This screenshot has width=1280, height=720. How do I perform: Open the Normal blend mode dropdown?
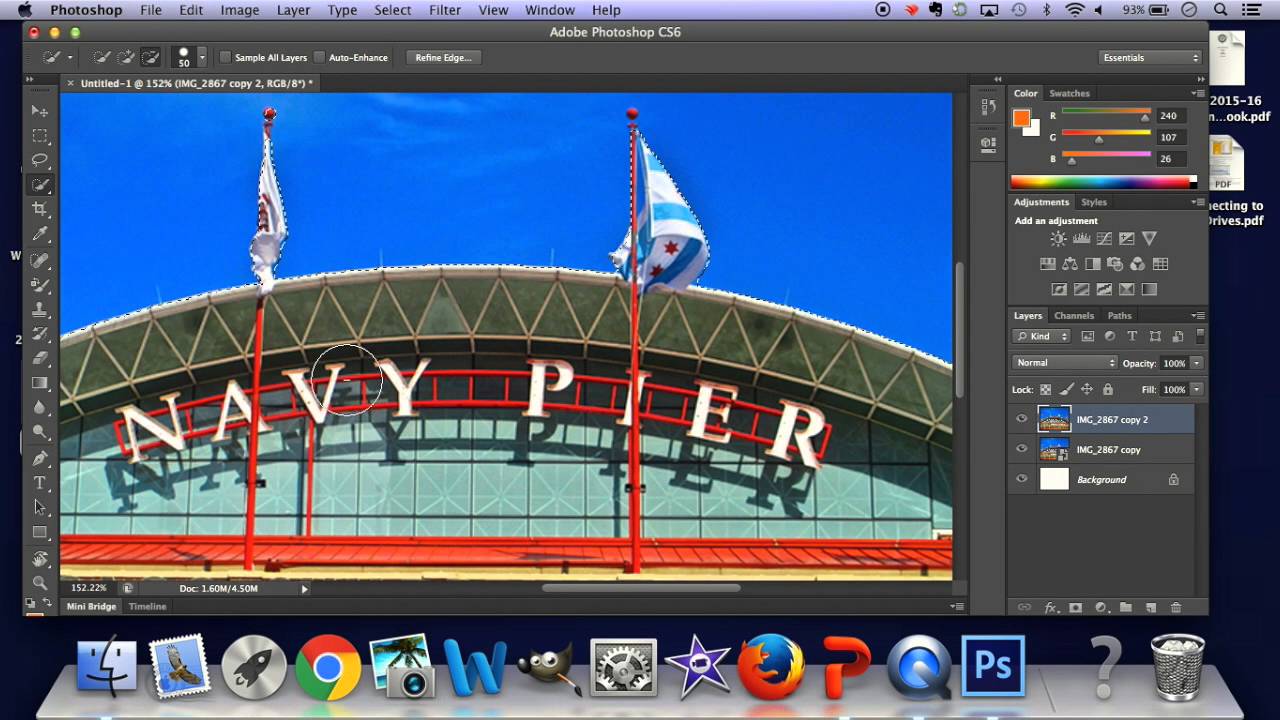point(1064,363)
